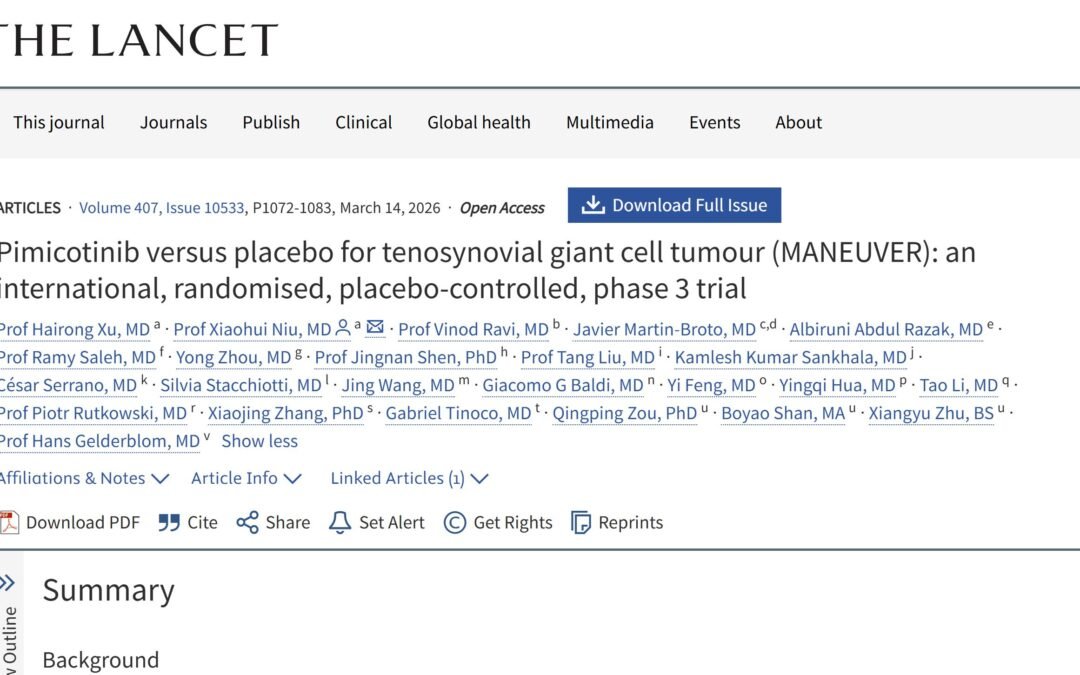The width and height of the screenshot is (1080, 675).
Task: Click the person icon beside Xiaohui Niu
Action: (343, 327)
